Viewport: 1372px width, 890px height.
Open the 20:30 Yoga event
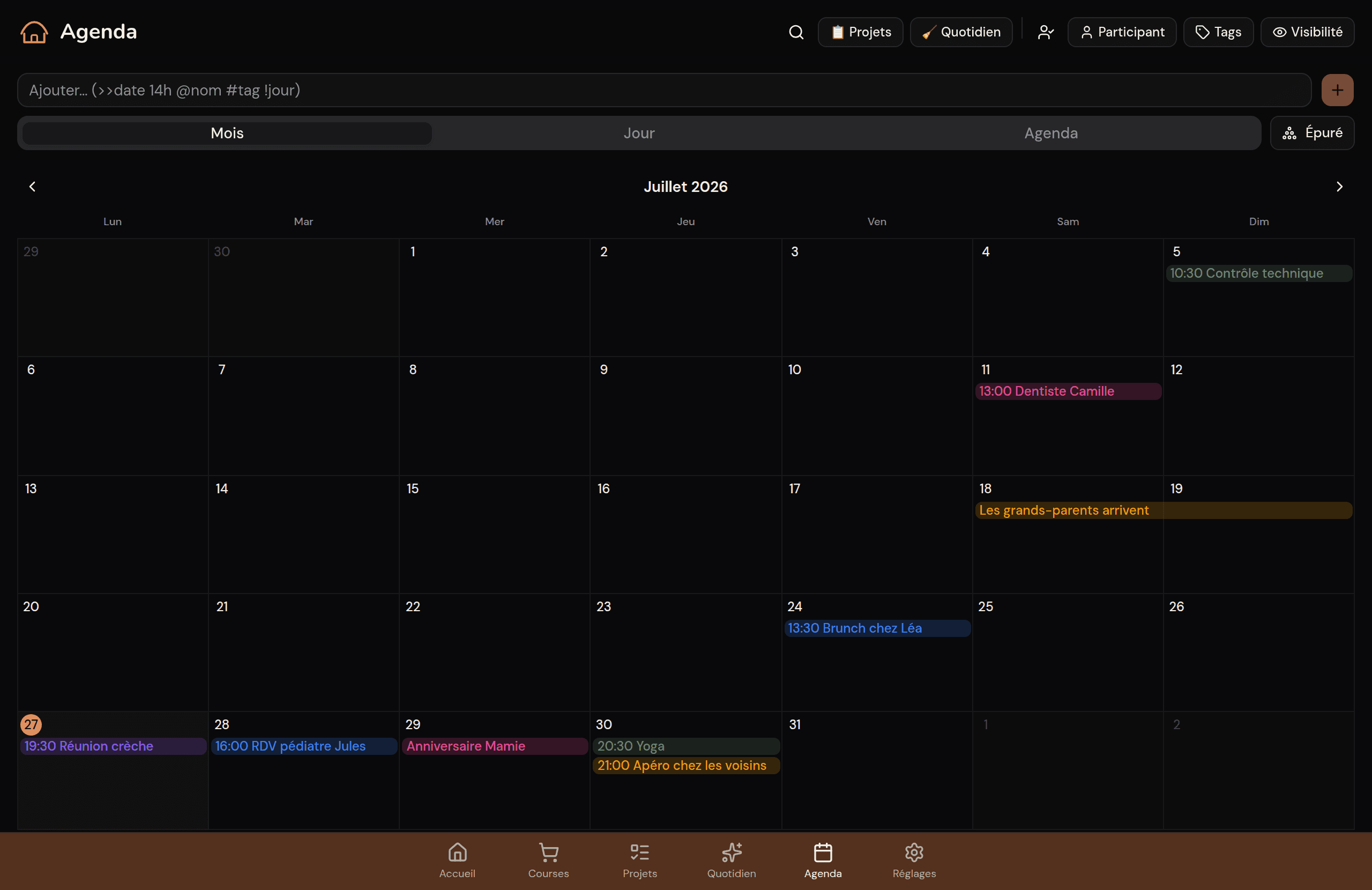pyautogui.click(x=686, y=746)
